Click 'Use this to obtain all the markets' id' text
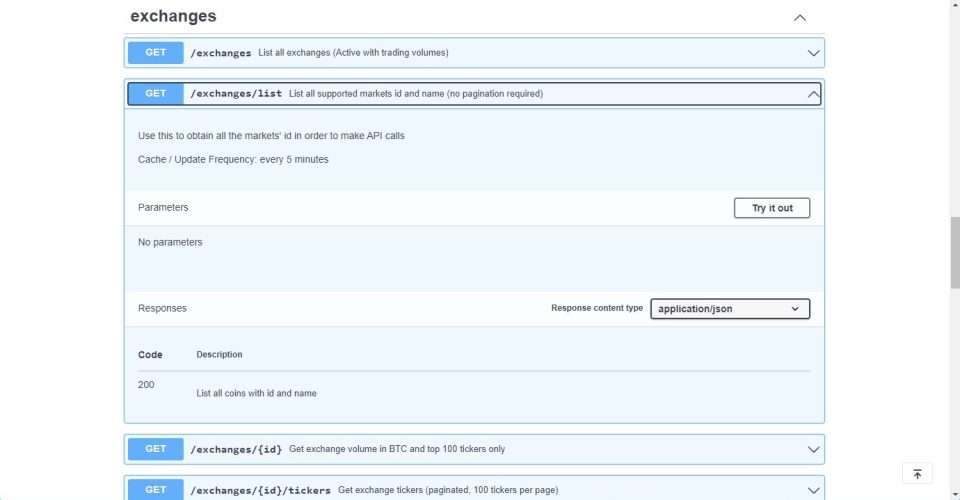 point(271,136)
